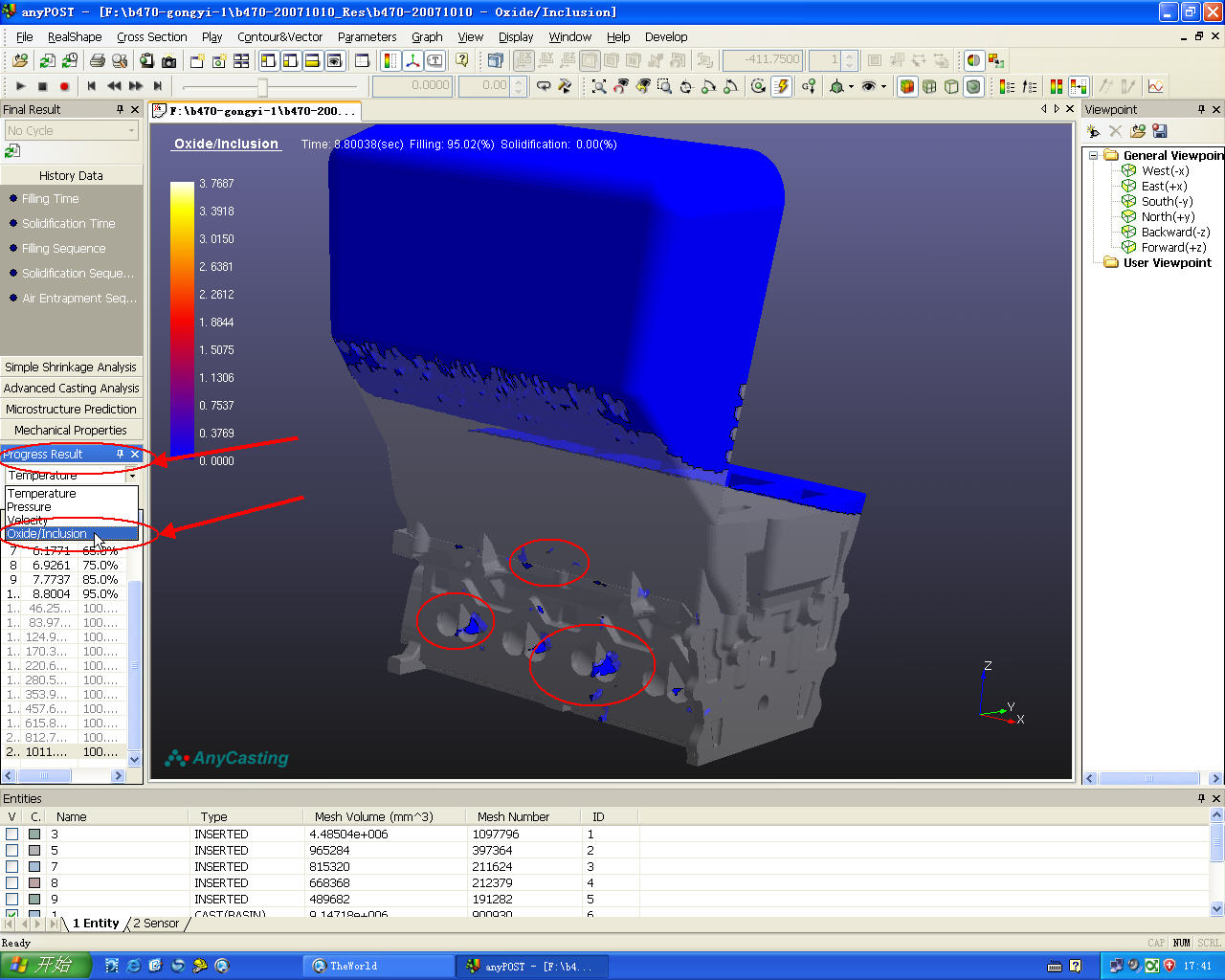Viewport: 1225px width, 980px height.
Task: Click the play button
Action: tap(20, 86)
